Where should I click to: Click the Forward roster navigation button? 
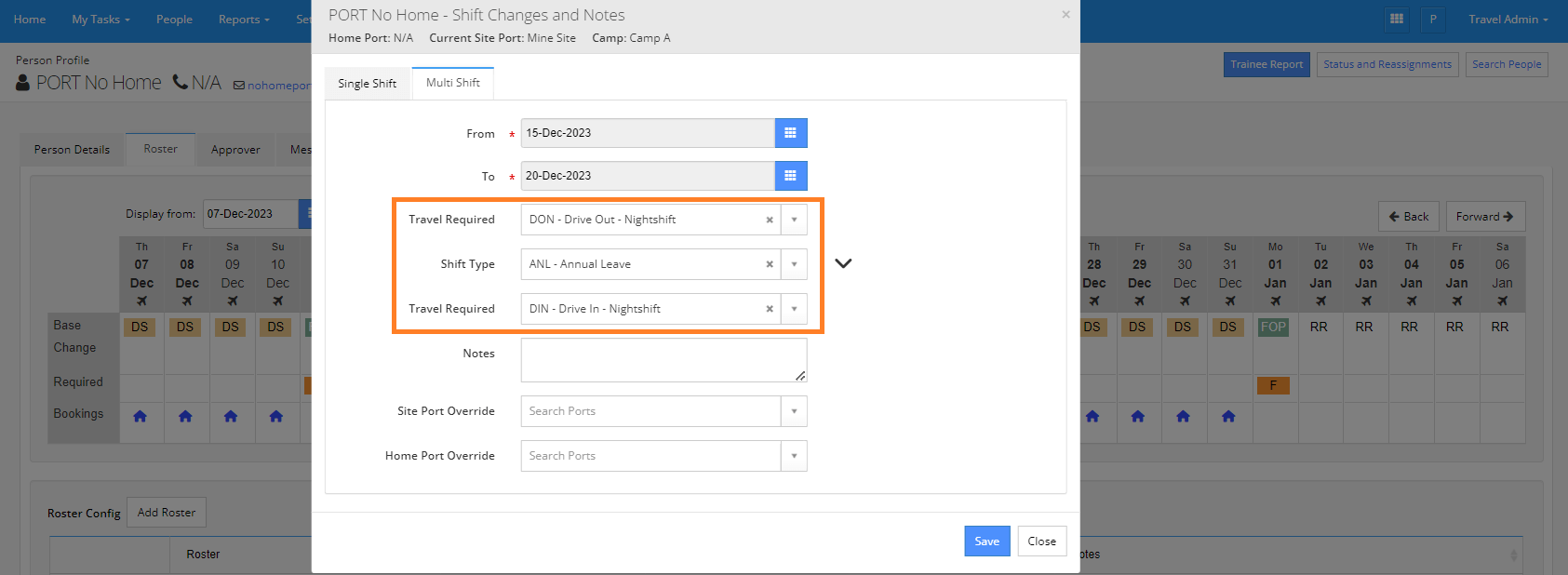coord(1484,217)
